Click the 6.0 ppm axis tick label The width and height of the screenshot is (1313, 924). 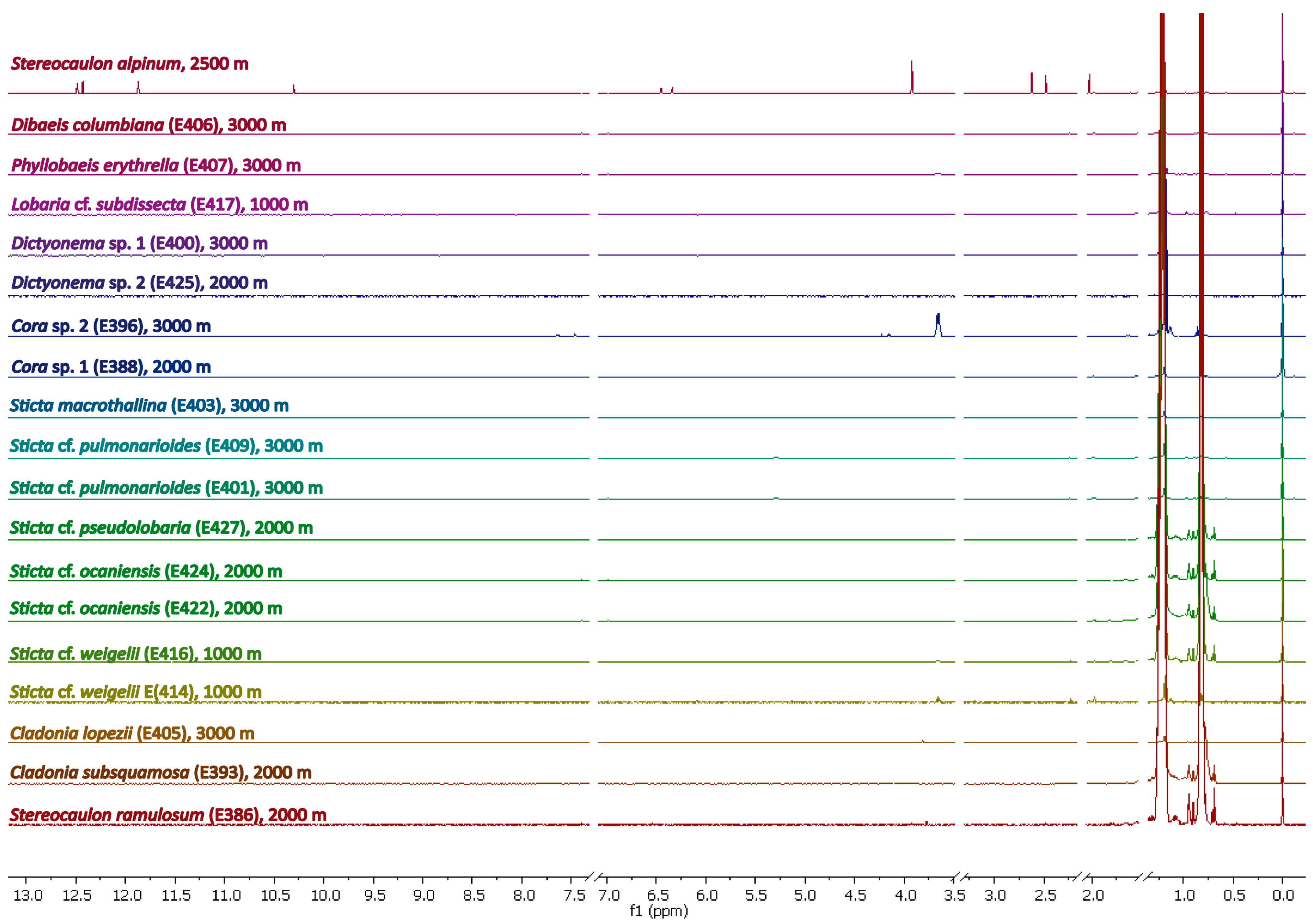pos(707,895)
